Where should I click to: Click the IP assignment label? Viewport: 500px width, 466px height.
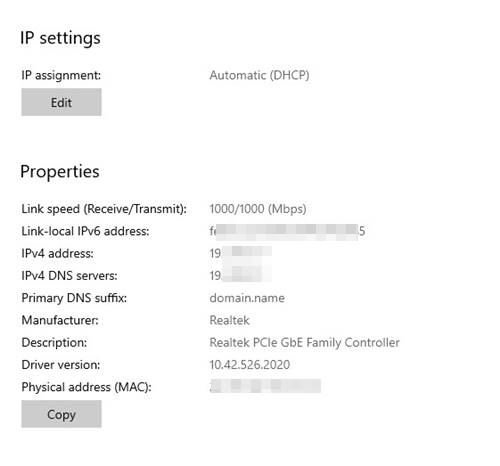click(61, 75)
